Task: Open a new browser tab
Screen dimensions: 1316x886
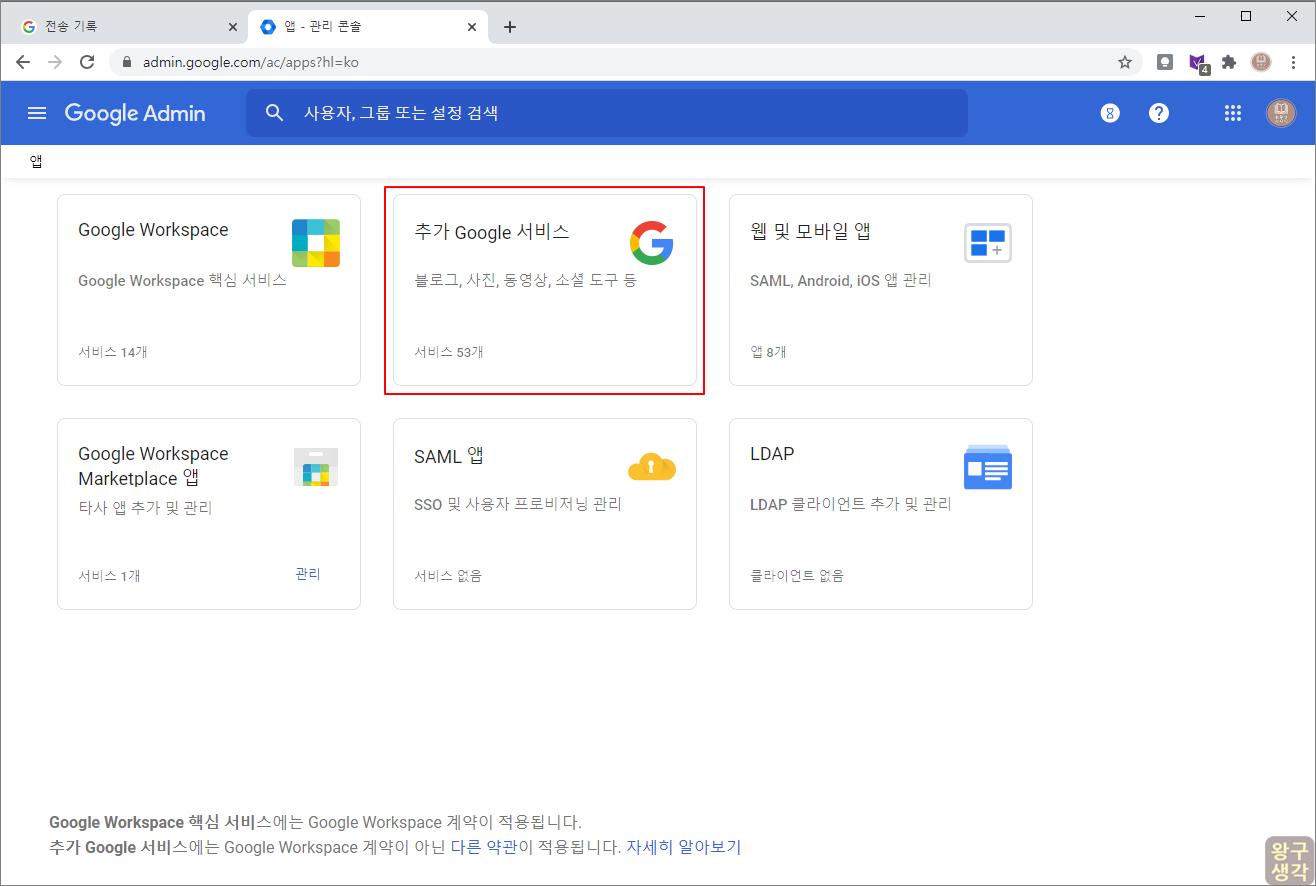Action: click(x=510, y=27)
